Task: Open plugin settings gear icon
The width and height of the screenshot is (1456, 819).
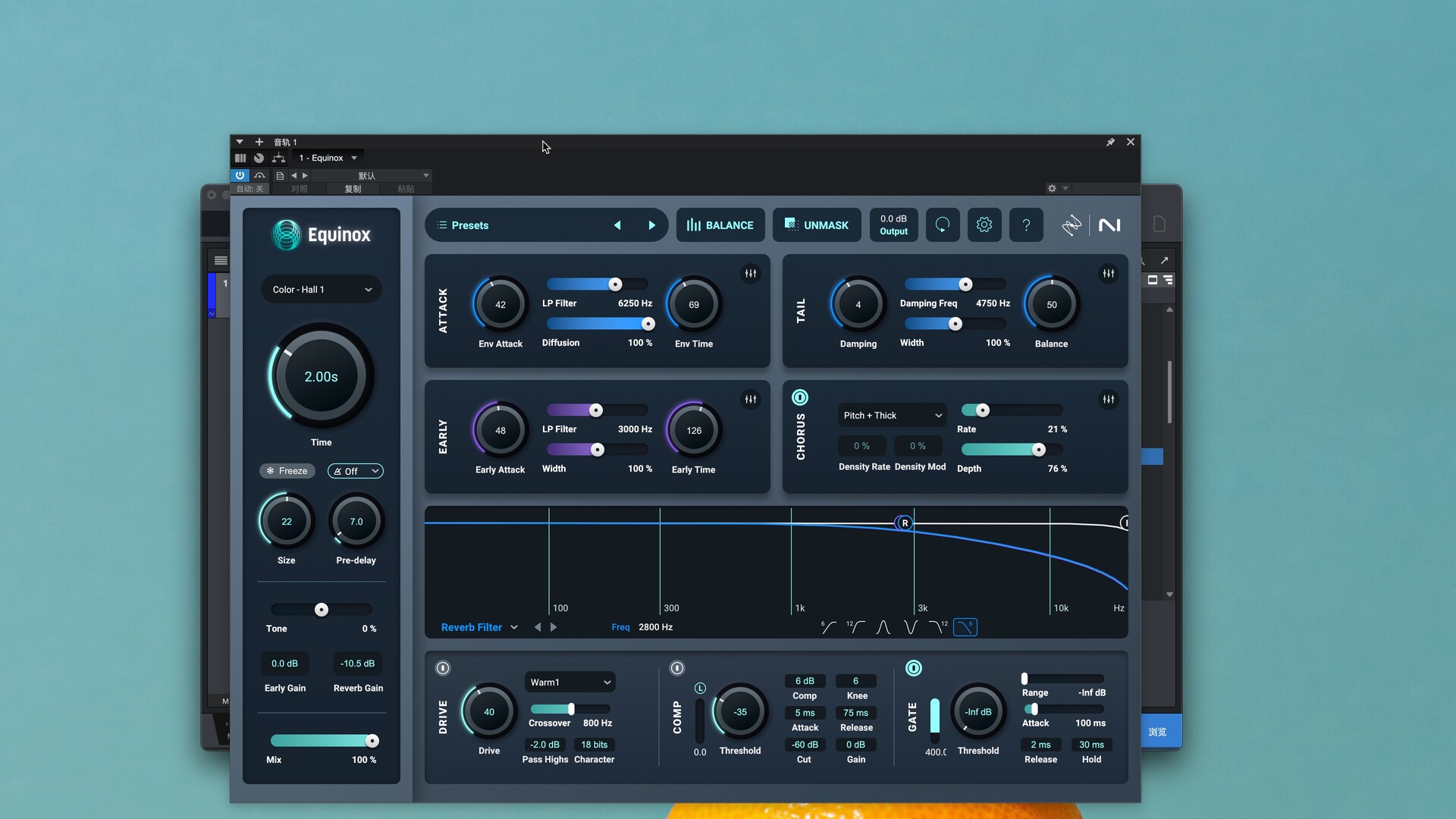Action: (x=984, y=225)
